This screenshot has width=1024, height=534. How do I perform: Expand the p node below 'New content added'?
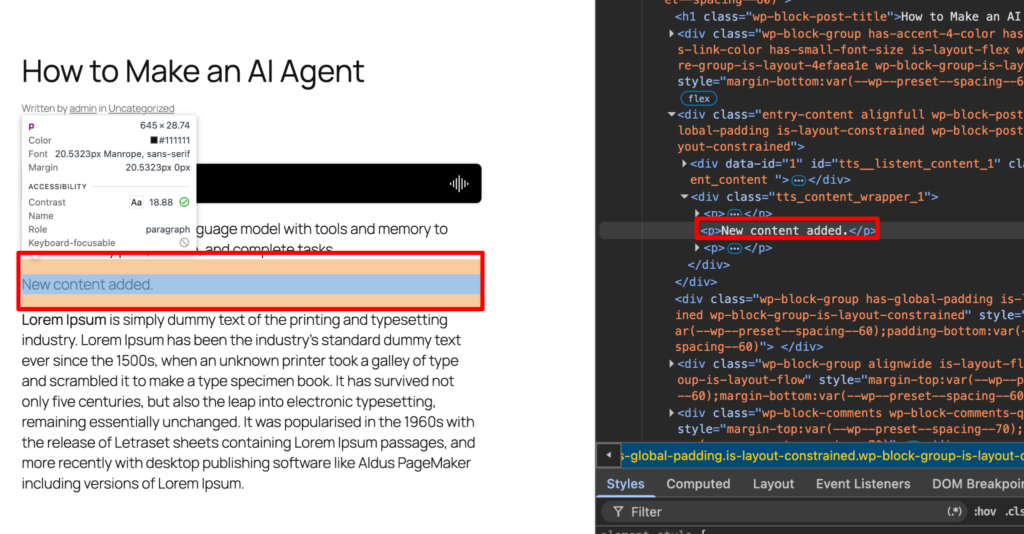[x=697, y=248]
